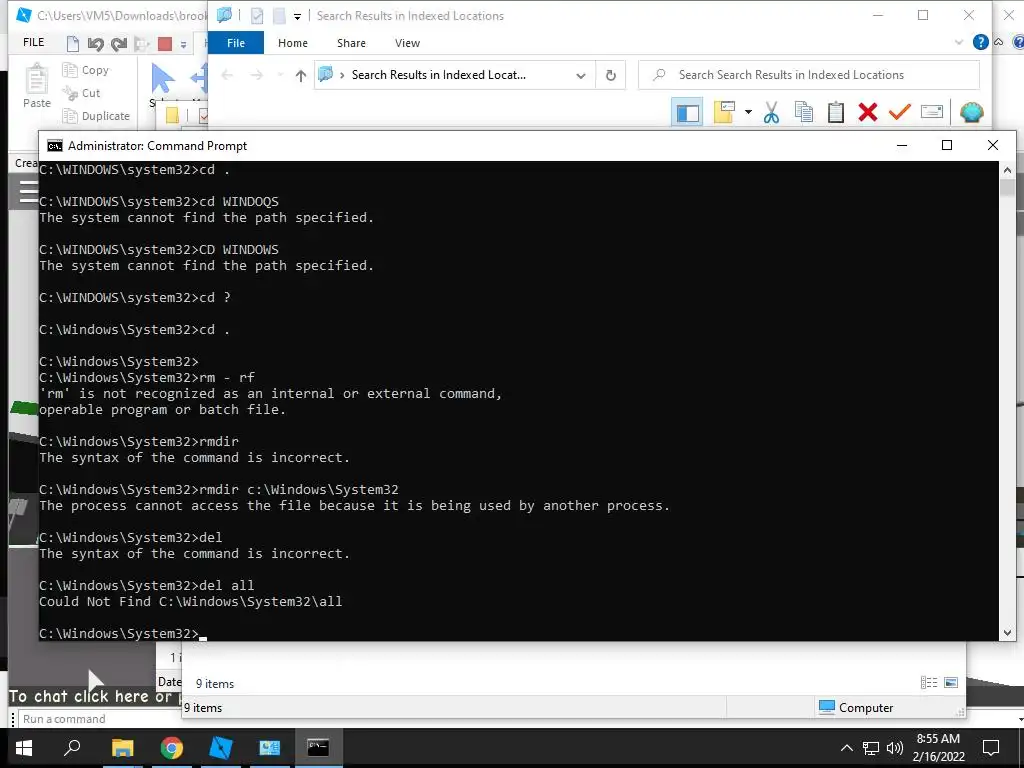Click the Up arrow in Explorer navigation
Image resolution: width=1024 pixels, height=768 pixels.
coord(300,75)
